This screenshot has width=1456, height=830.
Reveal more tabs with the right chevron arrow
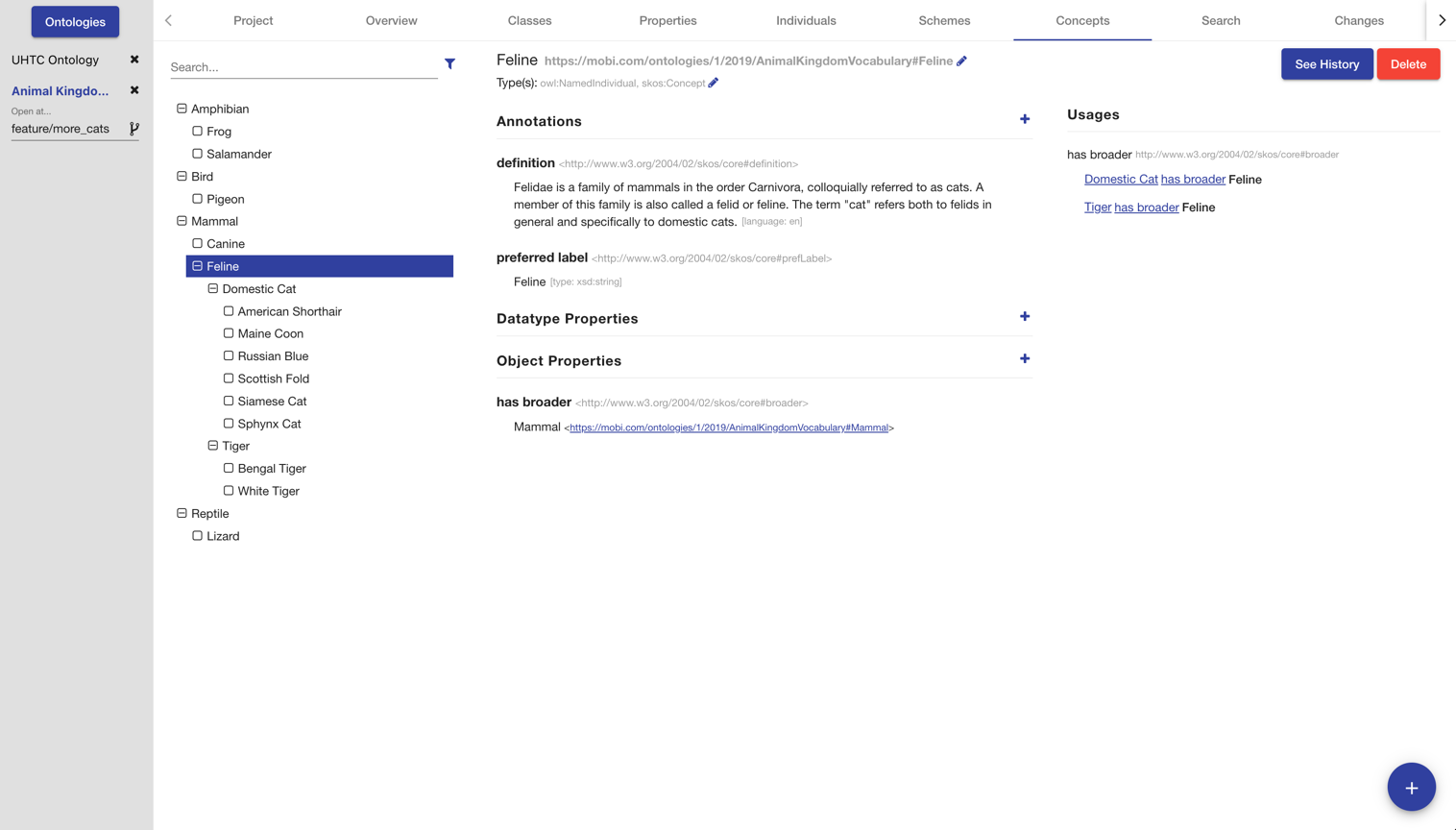tap(1441, 19)
